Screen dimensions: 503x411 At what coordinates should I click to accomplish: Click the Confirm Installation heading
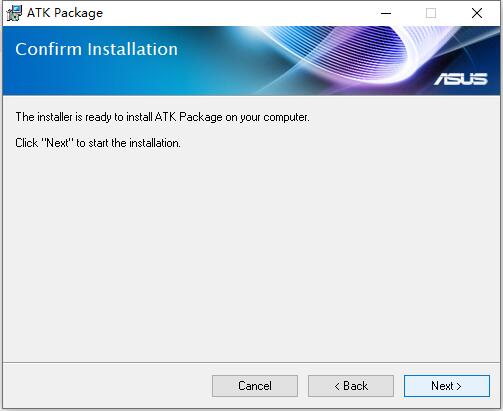pyautogui.click(x=96, y=49)
